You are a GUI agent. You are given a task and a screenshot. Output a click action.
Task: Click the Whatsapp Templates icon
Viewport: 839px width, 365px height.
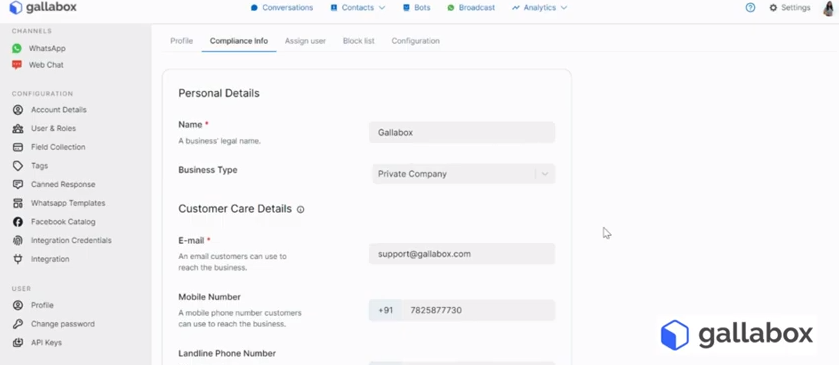coord(18,203)
